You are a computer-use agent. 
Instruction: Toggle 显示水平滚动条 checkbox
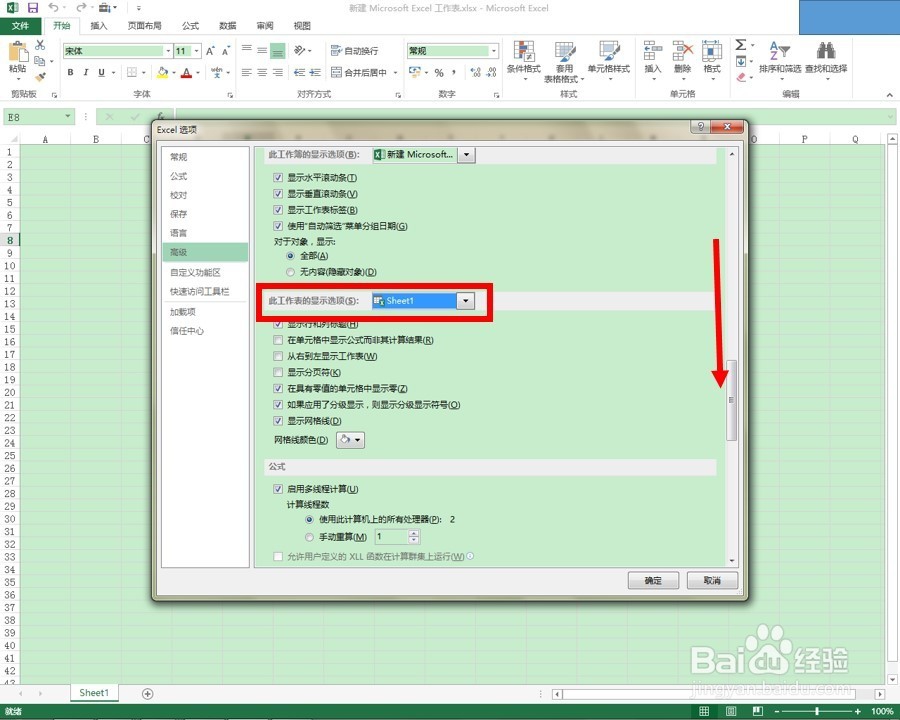tap(278, 178)
